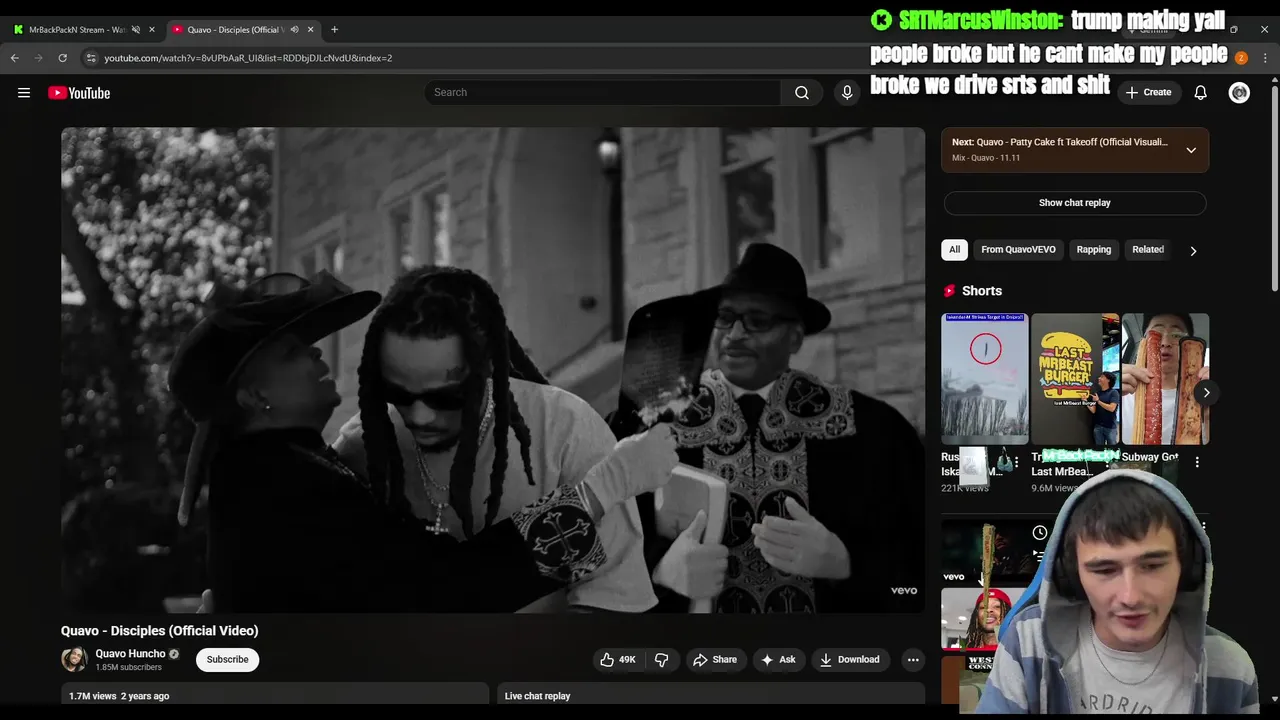Screen dimensions: 1280x720
Task: Like the video with thumbs up
Action: 617,659
